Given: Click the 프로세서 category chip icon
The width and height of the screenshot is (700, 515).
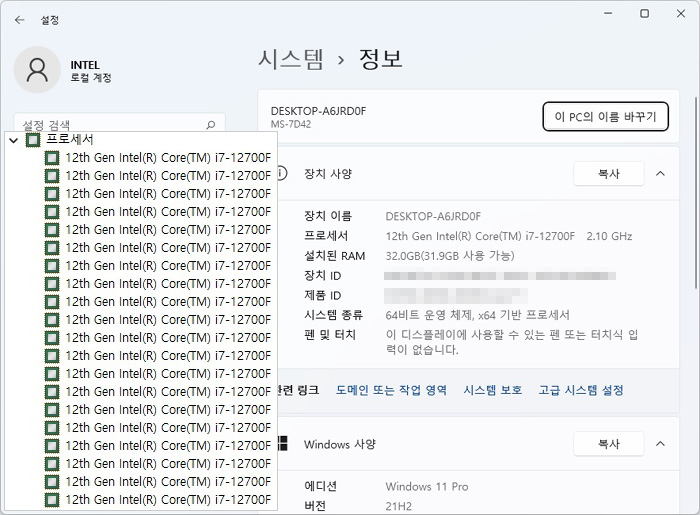Looking at the screenshot, I should pyautogui.click(x=33, y=140).
